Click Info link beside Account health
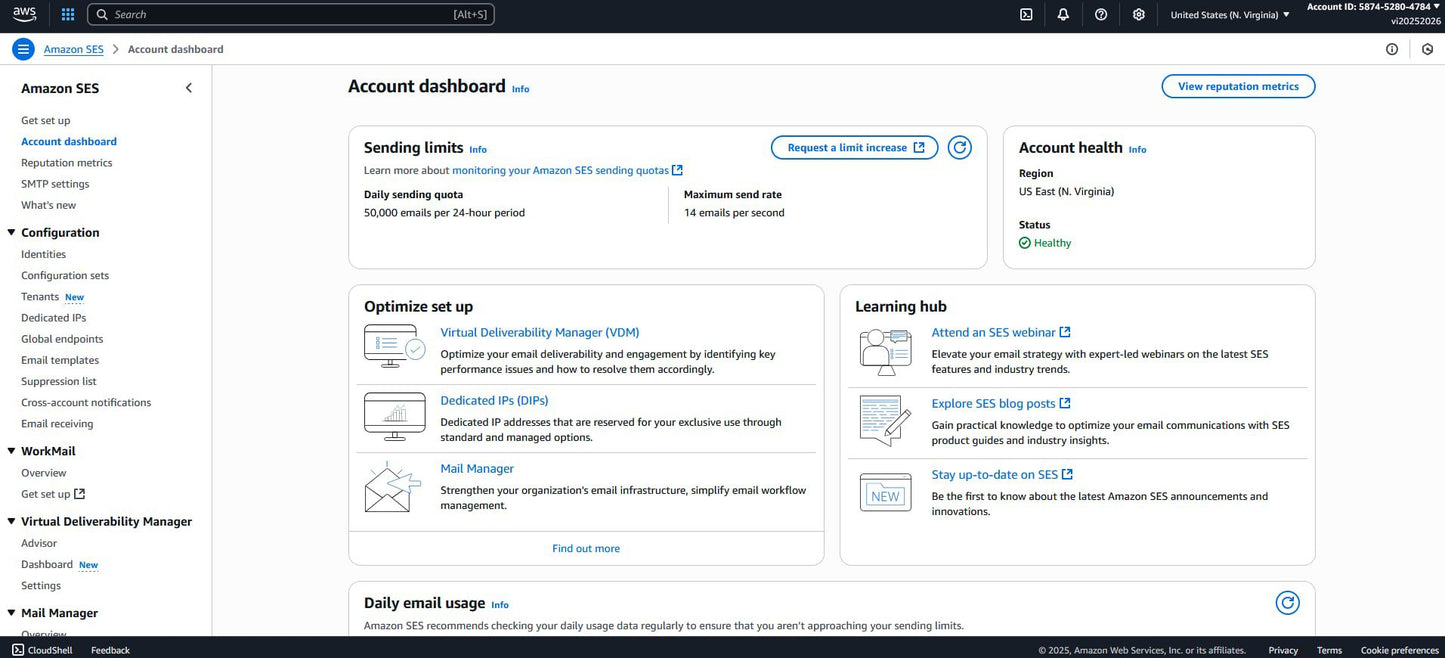1445x658 pixels. [1138, 150]
